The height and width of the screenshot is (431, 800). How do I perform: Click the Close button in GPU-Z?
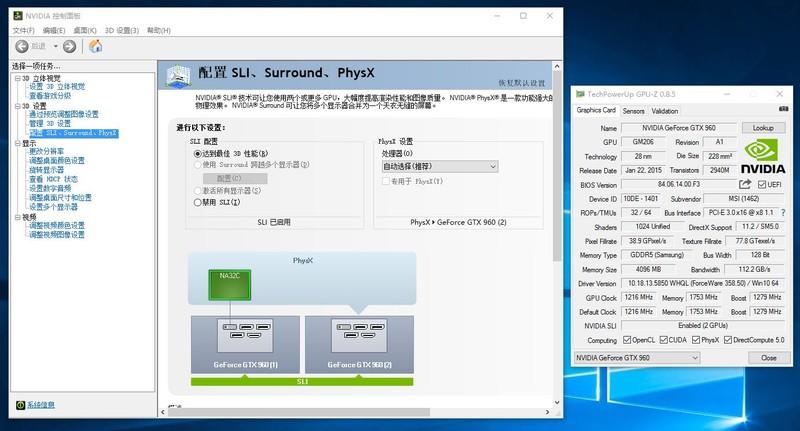768,358
